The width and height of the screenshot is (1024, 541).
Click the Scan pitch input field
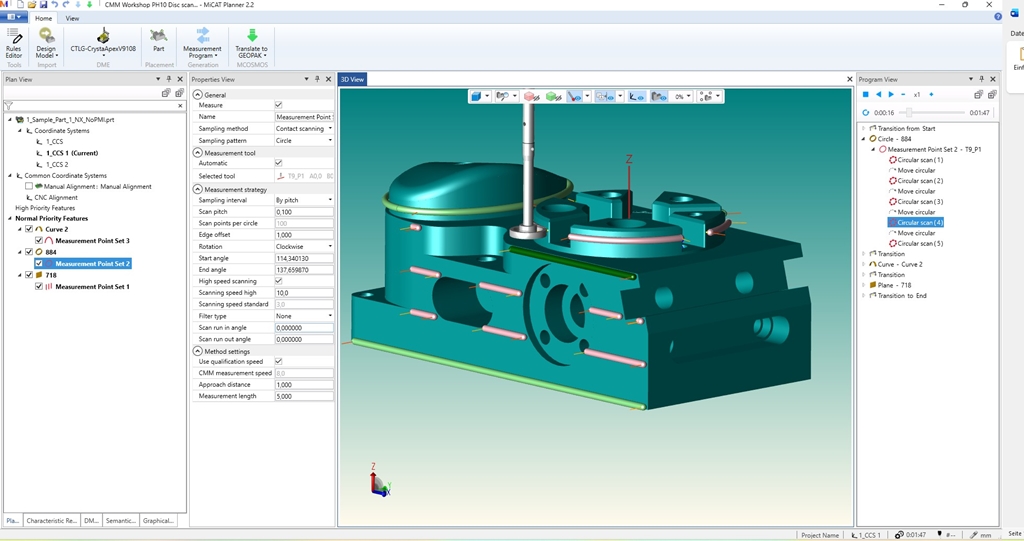point(303,212)
